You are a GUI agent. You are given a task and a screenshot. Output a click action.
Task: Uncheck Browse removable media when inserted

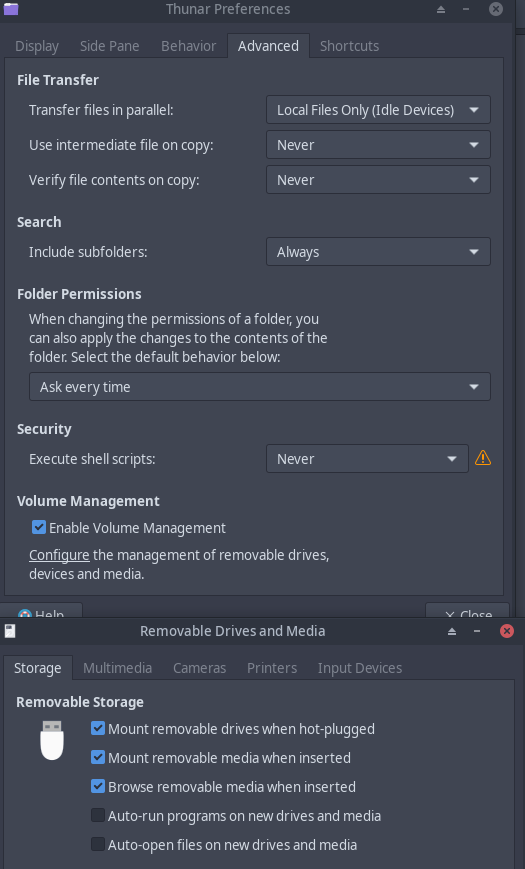98,786
